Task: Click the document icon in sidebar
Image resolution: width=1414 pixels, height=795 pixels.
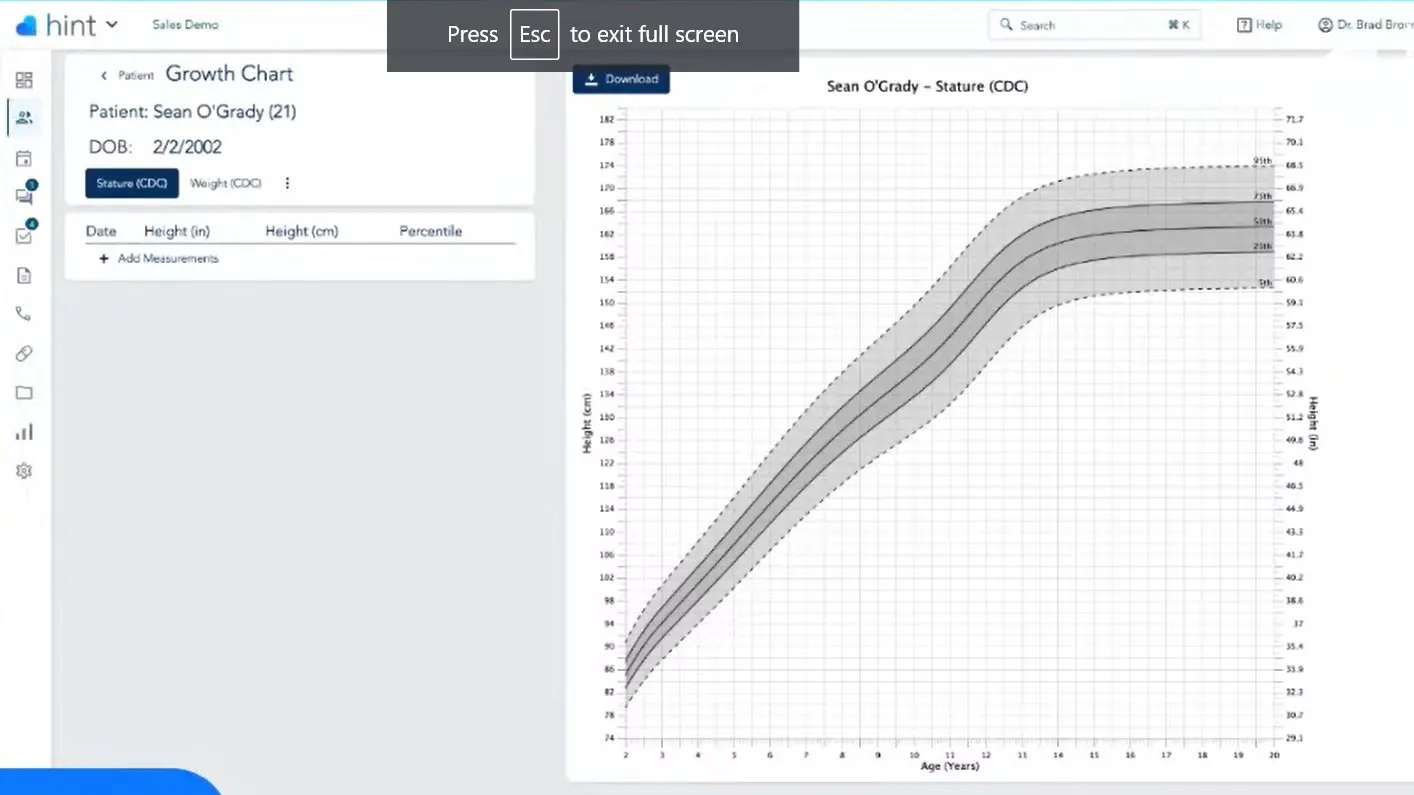Action: [x=24, y=275]
